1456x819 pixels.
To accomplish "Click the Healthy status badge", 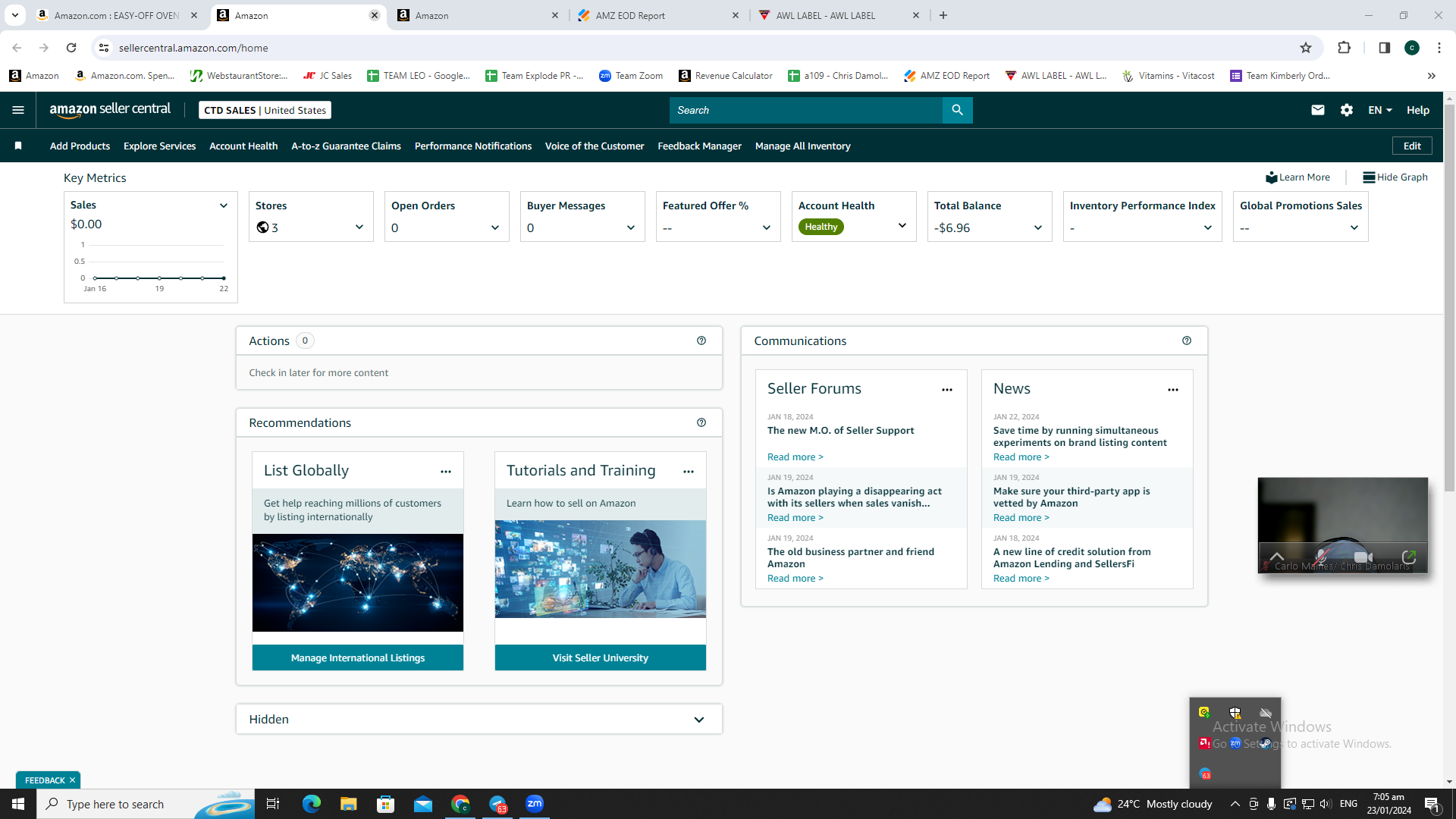I will pos(821,227).
